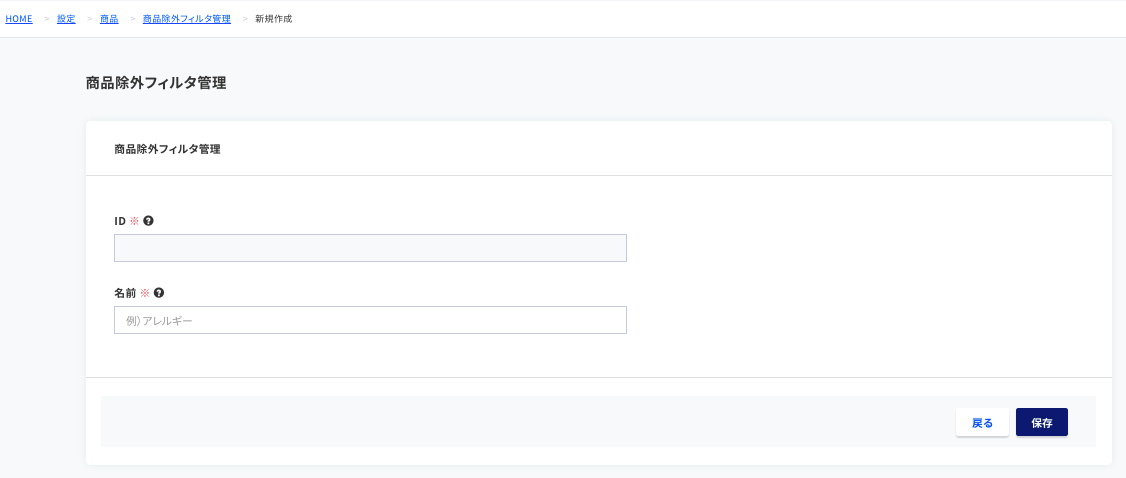The height and width of the screenshot is (478, 1126).
Task: Click the help icon next to ID
Action: 149,221
